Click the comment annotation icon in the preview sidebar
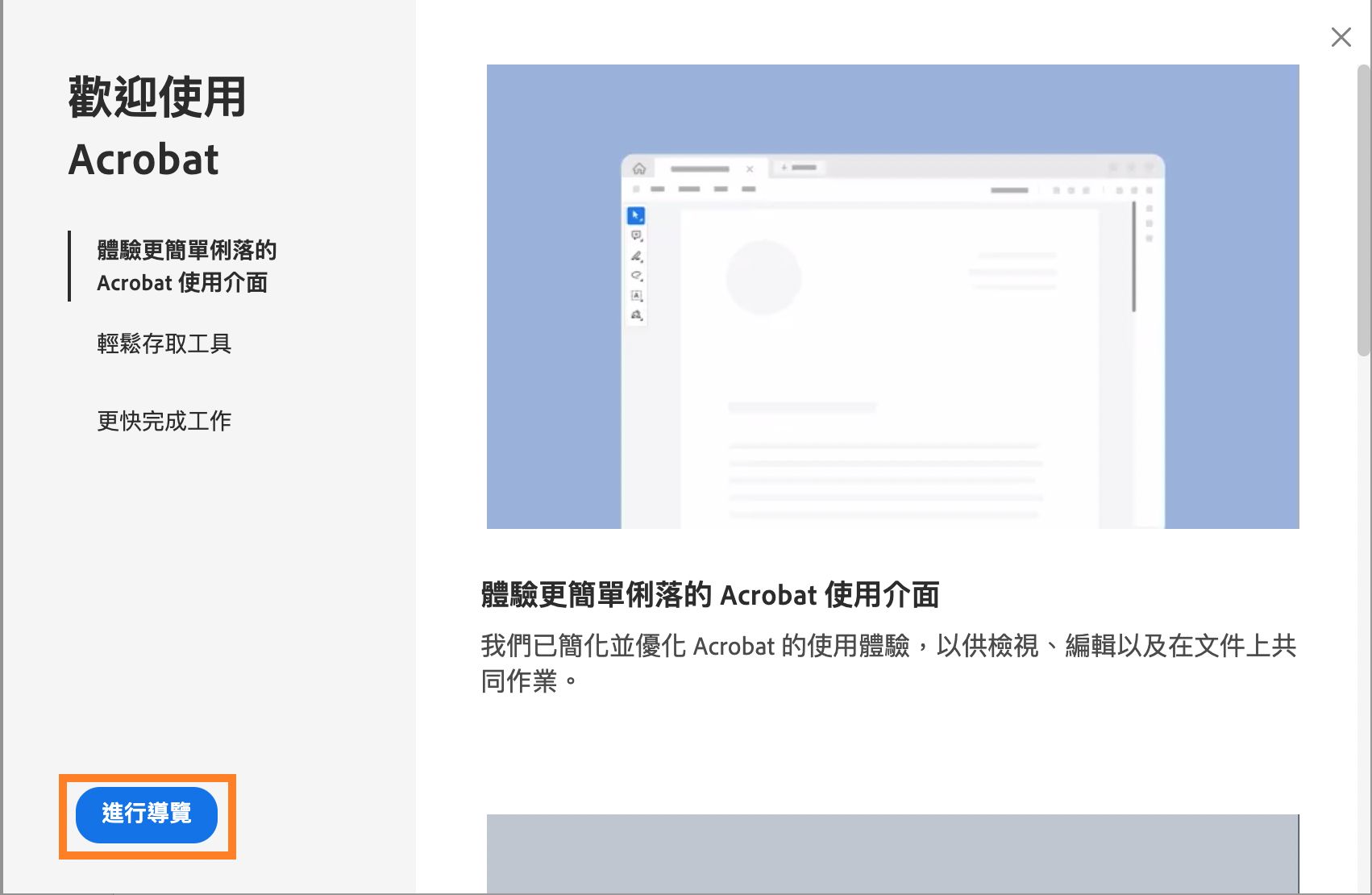 (x=637, y=235)
